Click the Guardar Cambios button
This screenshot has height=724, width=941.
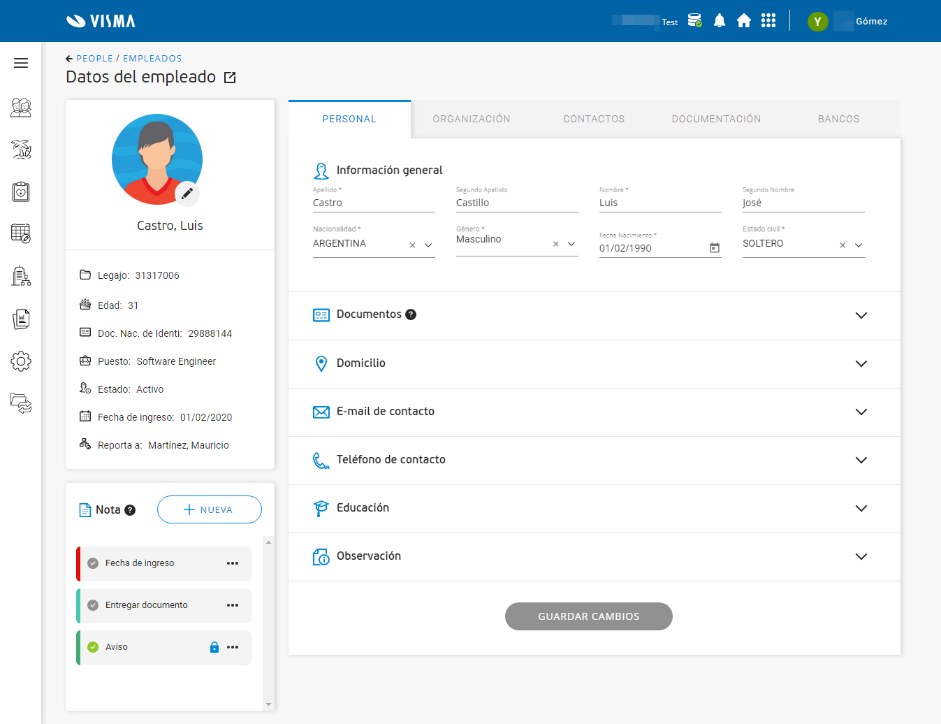[588, 616]
